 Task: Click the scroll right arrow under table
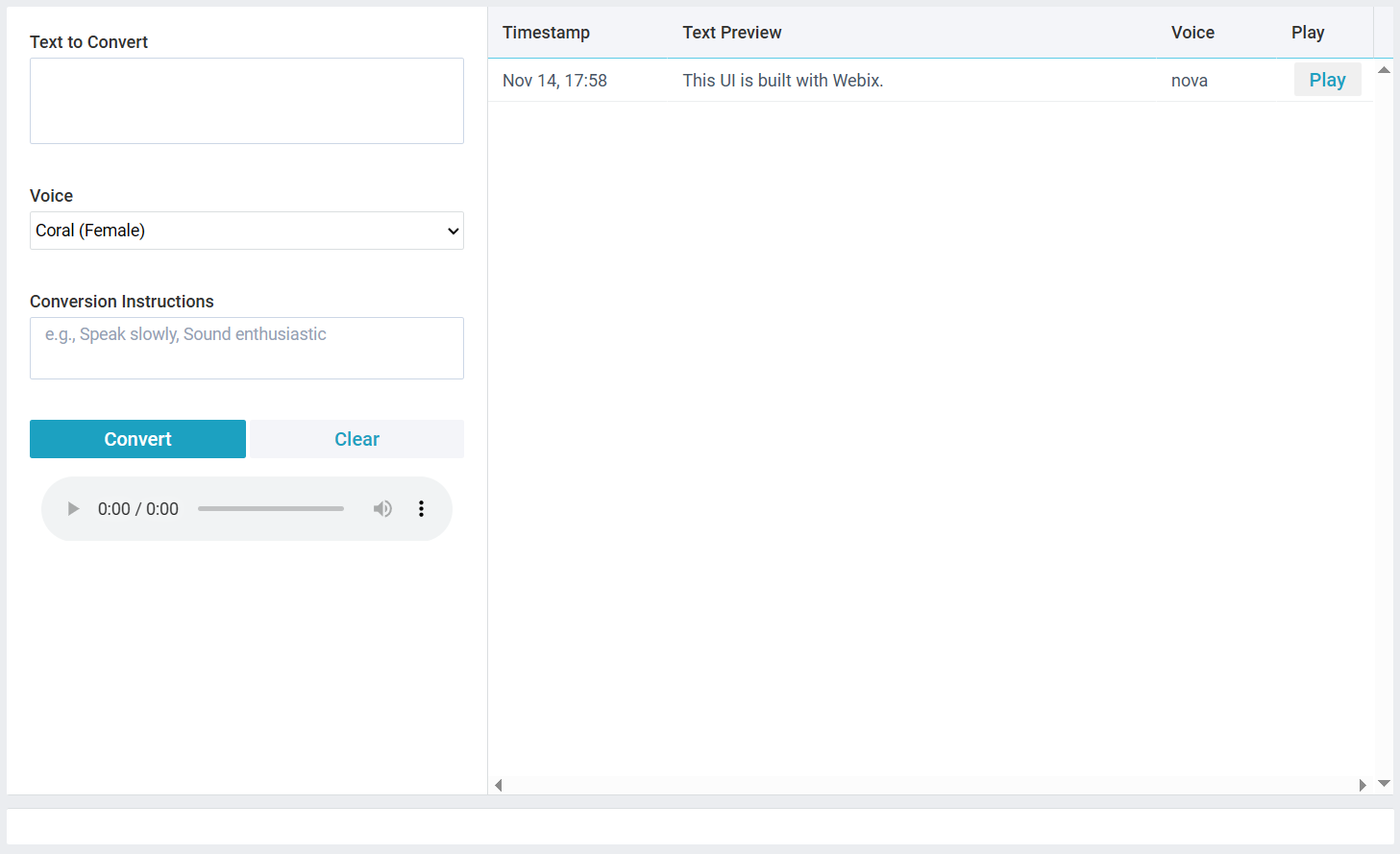tap(1362, 785)
